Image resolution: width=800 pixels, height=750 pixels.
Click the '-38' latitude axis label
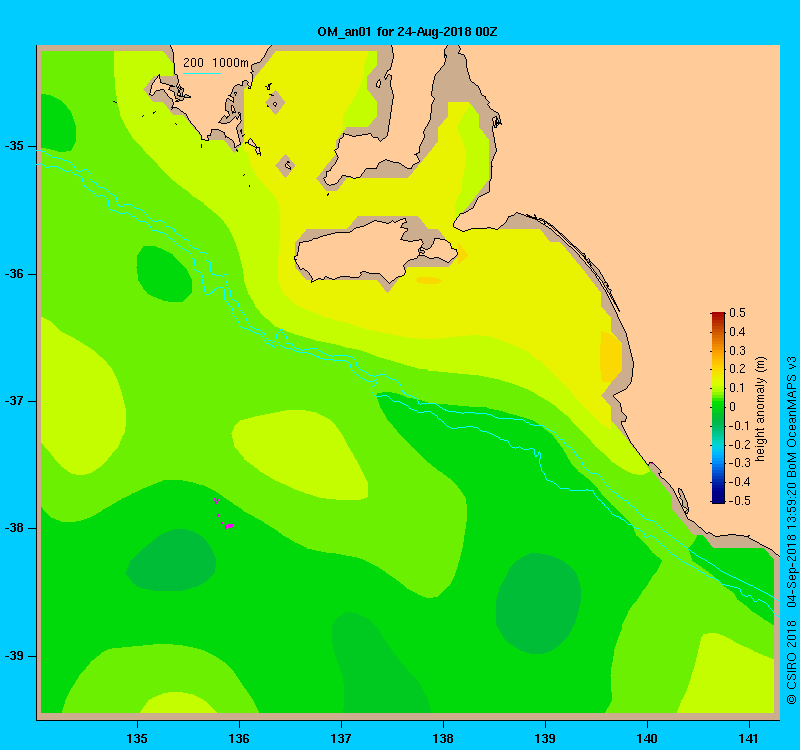(x=14, y=528)
